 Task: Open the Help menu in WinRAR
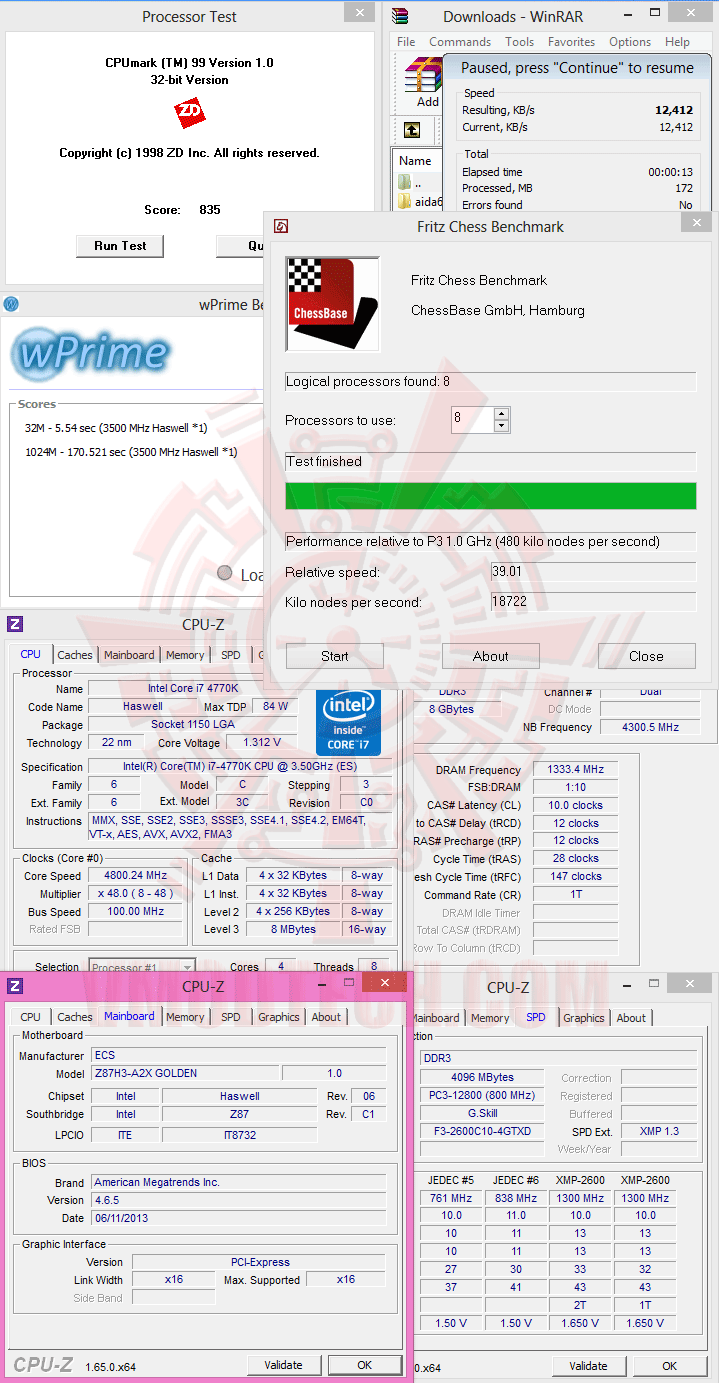(x=677, y=42)
